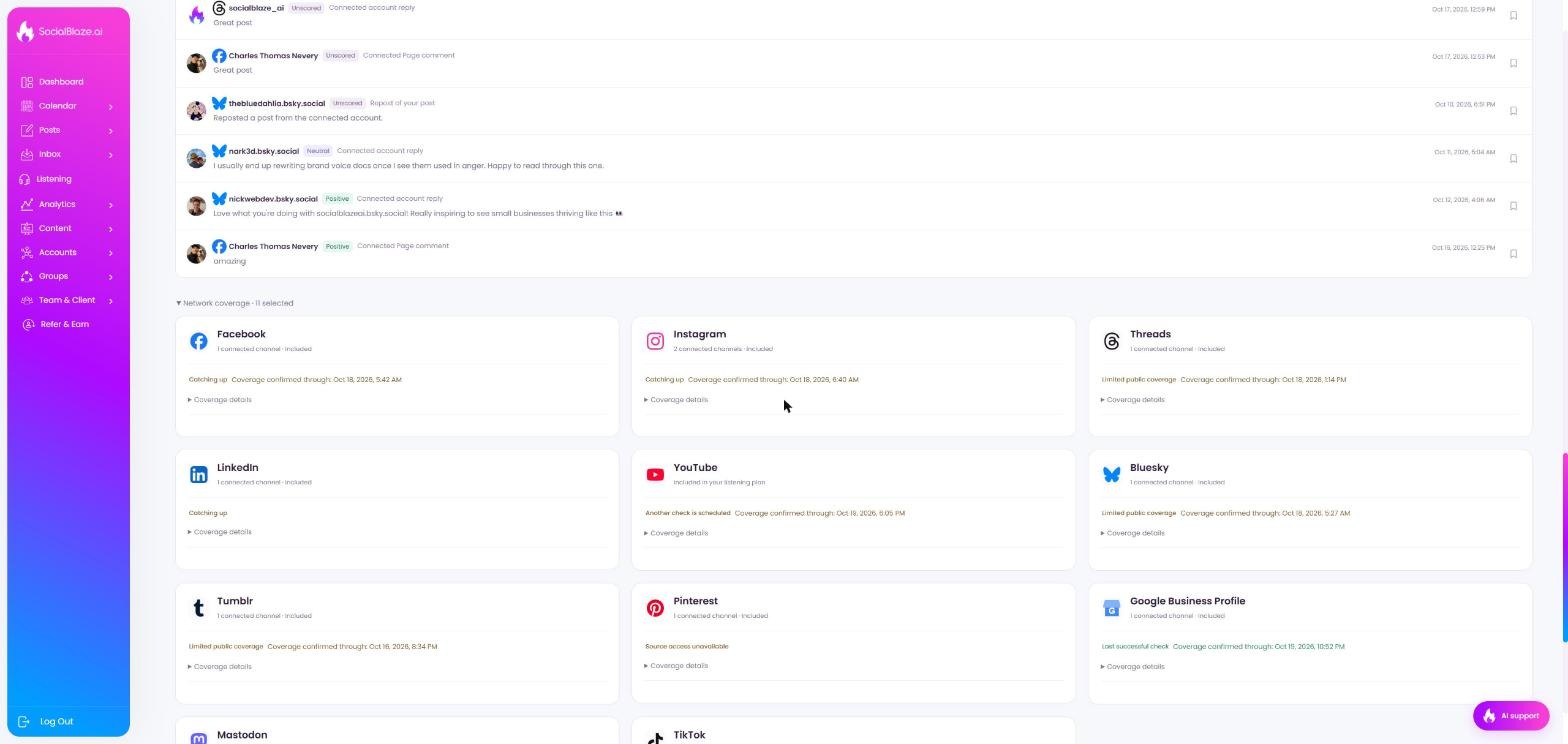The height and width of the screenshot is (744, 1568).
Task: Expand the Inbox sidebar submenu
Action: coord(110,155)
